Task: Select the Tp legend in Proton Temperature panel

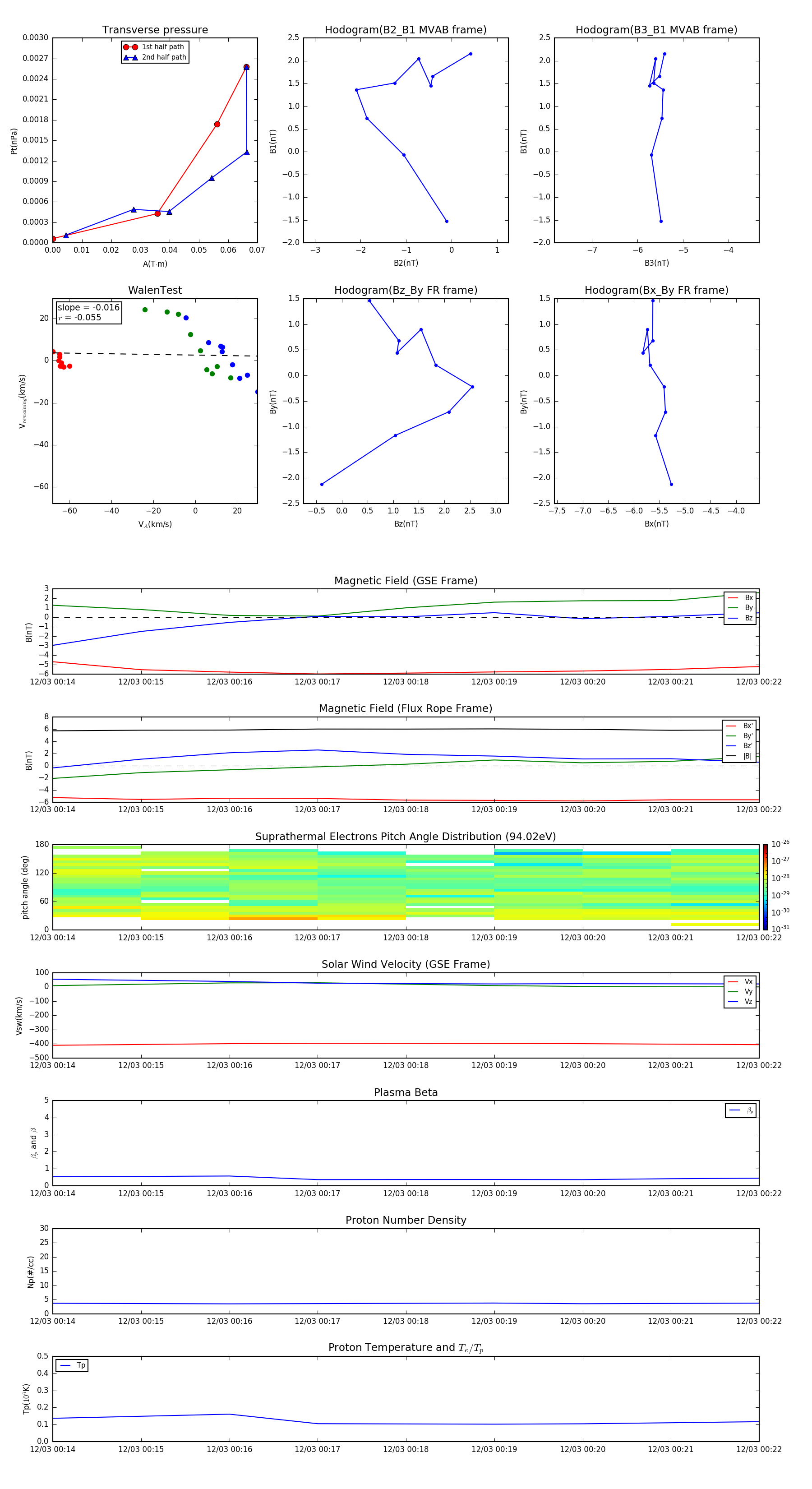Action: coord(72,1365)
